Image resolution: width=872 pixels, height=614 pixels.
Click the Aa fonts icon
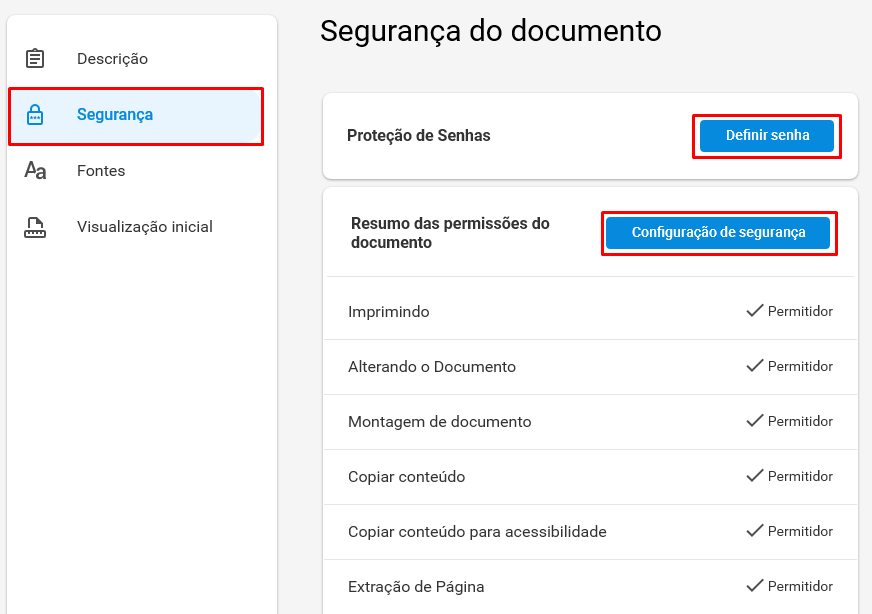35,170
